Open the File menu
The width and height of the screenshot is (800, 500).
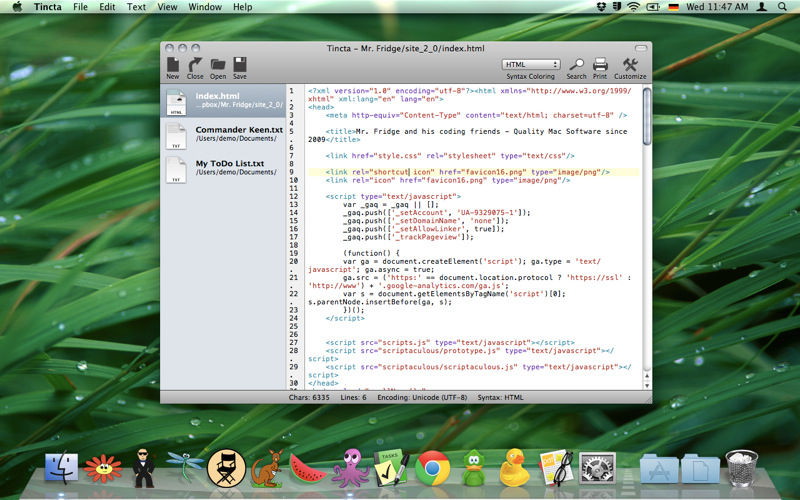tap(80, 7)
